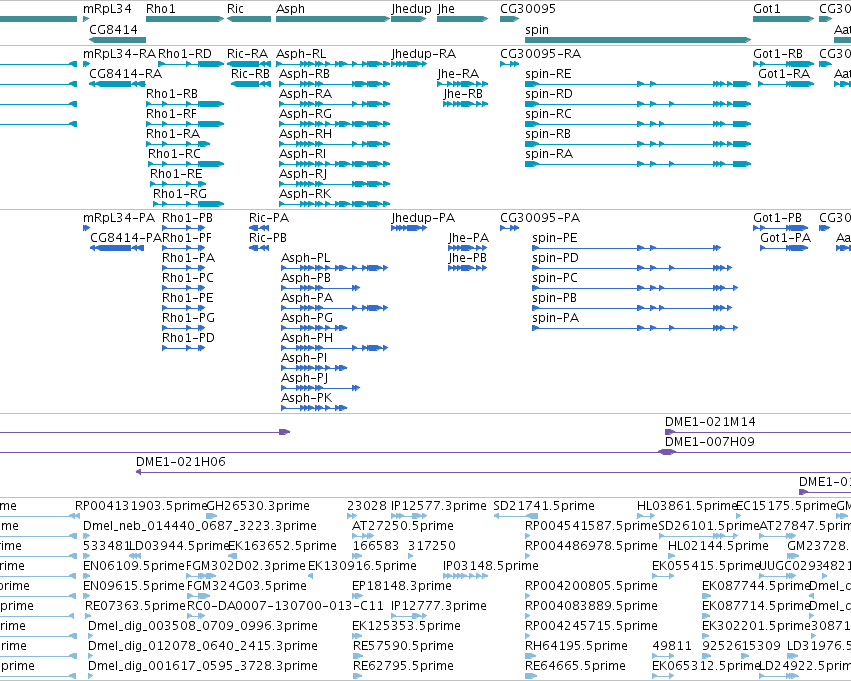Select protein Jhedup-PA

pyautogui.click(x=423, y=218)
